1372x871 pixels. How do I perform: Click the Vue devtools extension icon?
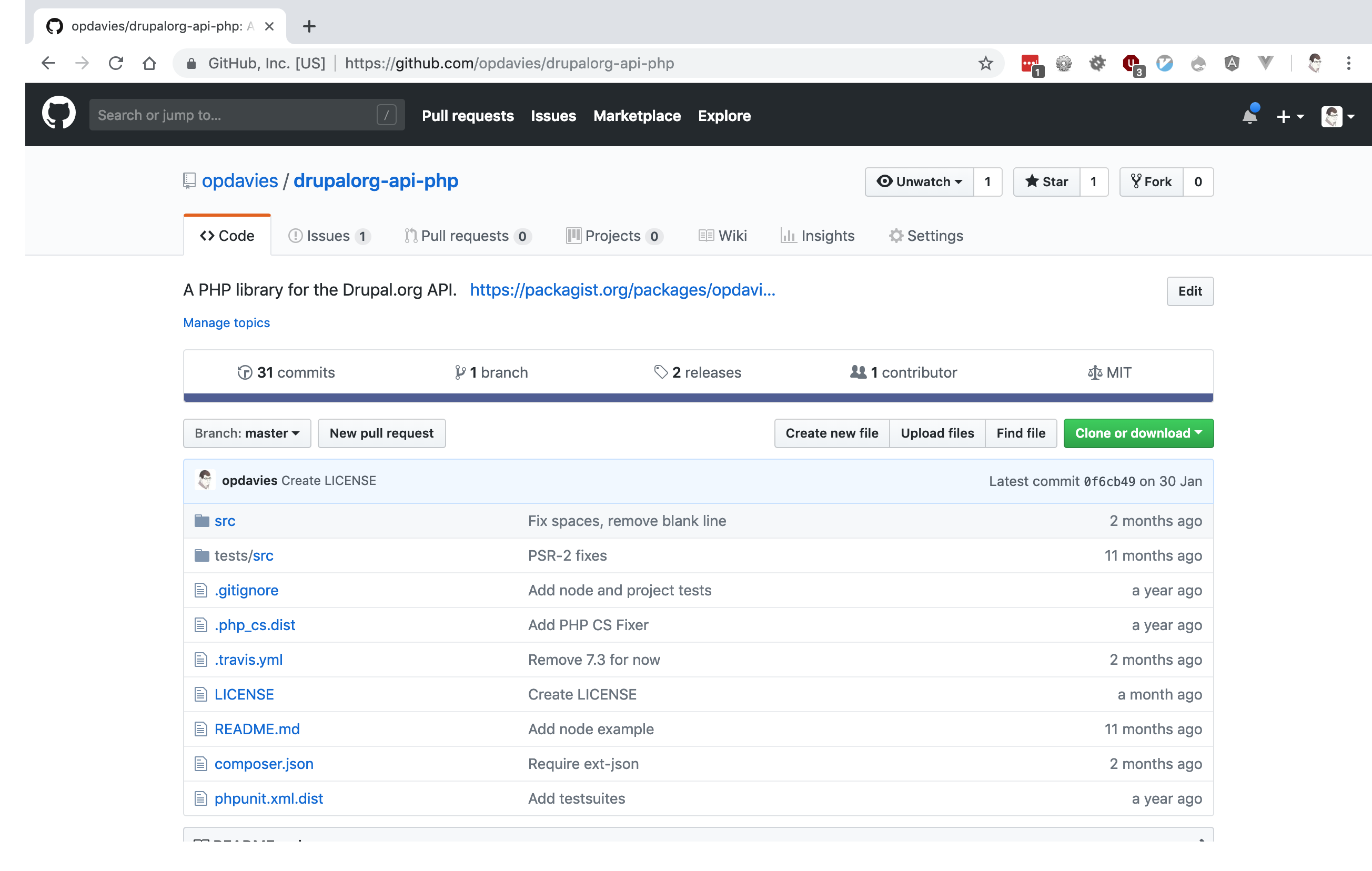point(1265,63)
